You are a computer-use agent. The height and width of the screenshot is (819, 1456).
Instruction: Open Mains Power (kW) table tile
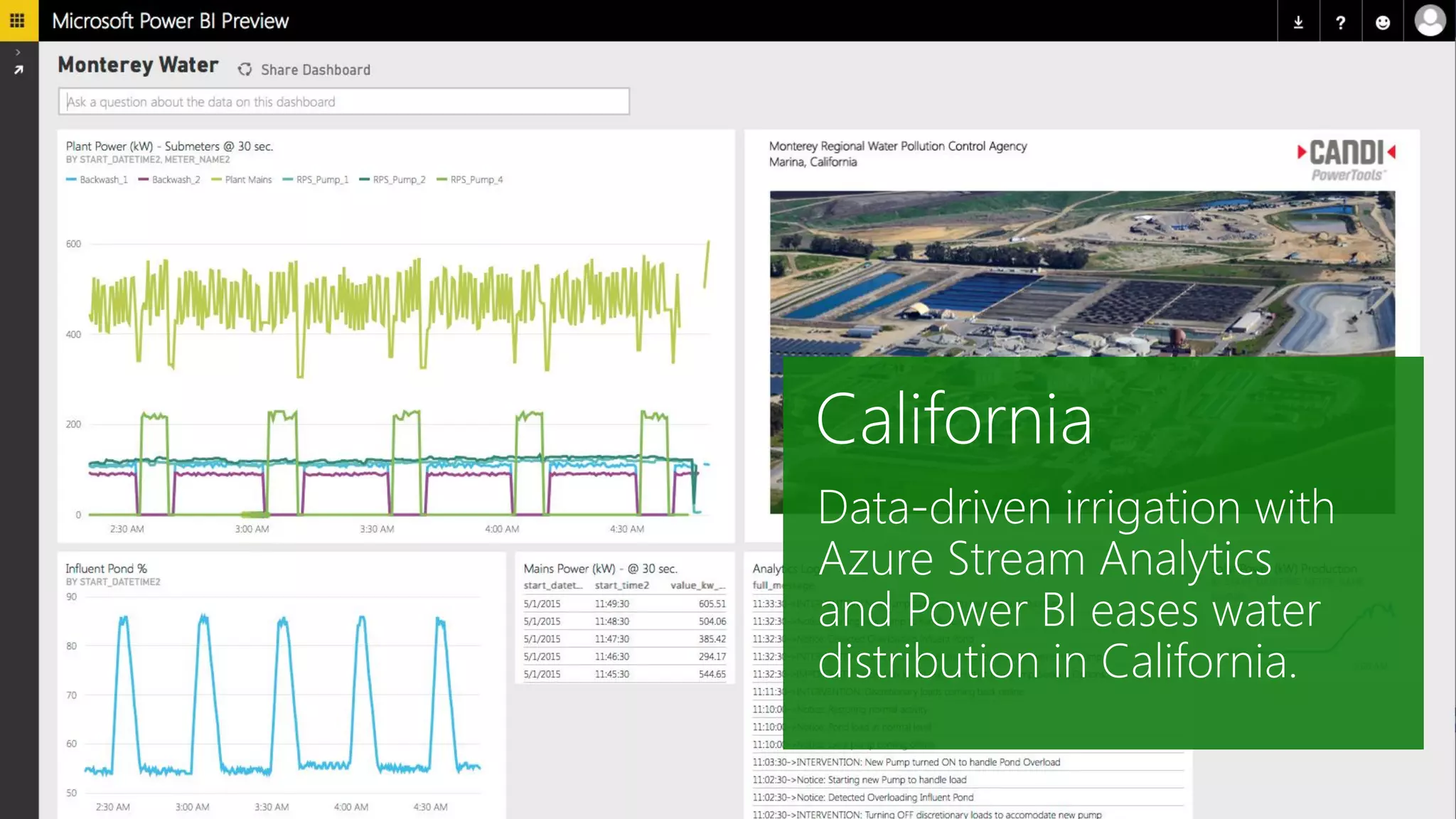pos(600,569)
